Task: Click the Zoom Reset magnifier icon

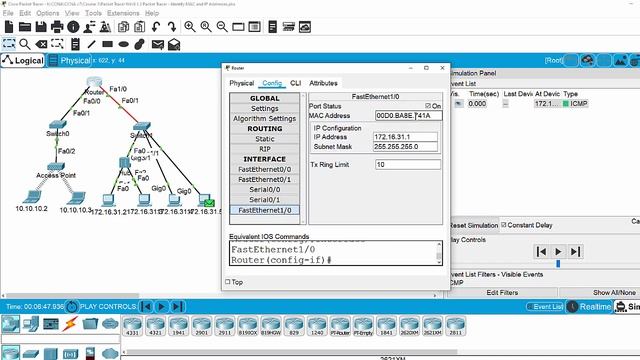Action: pyautogui.click(x=206, y=27)
